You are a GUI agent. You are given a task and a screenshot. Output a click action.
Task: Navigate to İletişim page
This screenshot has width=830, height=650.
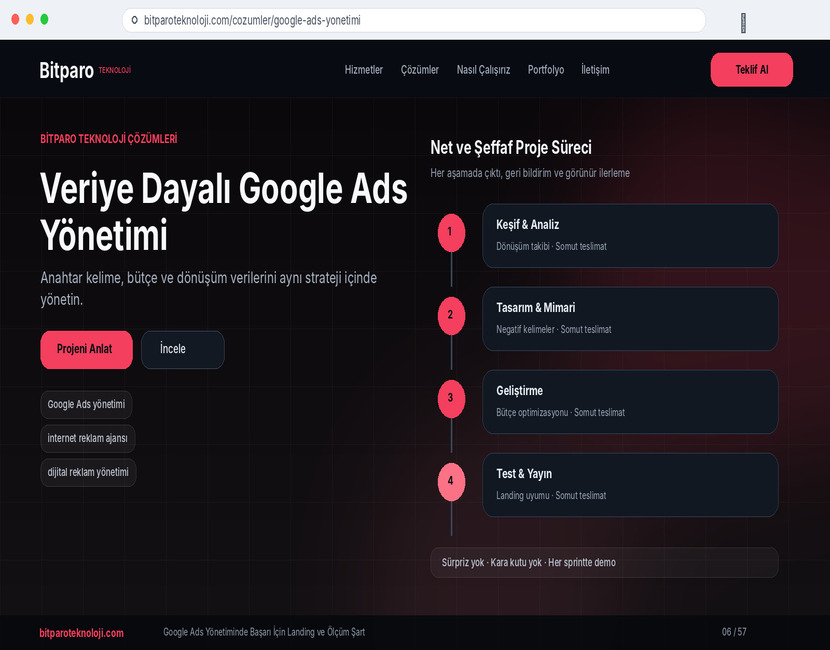pyautogui.click(x=595, y=70)
